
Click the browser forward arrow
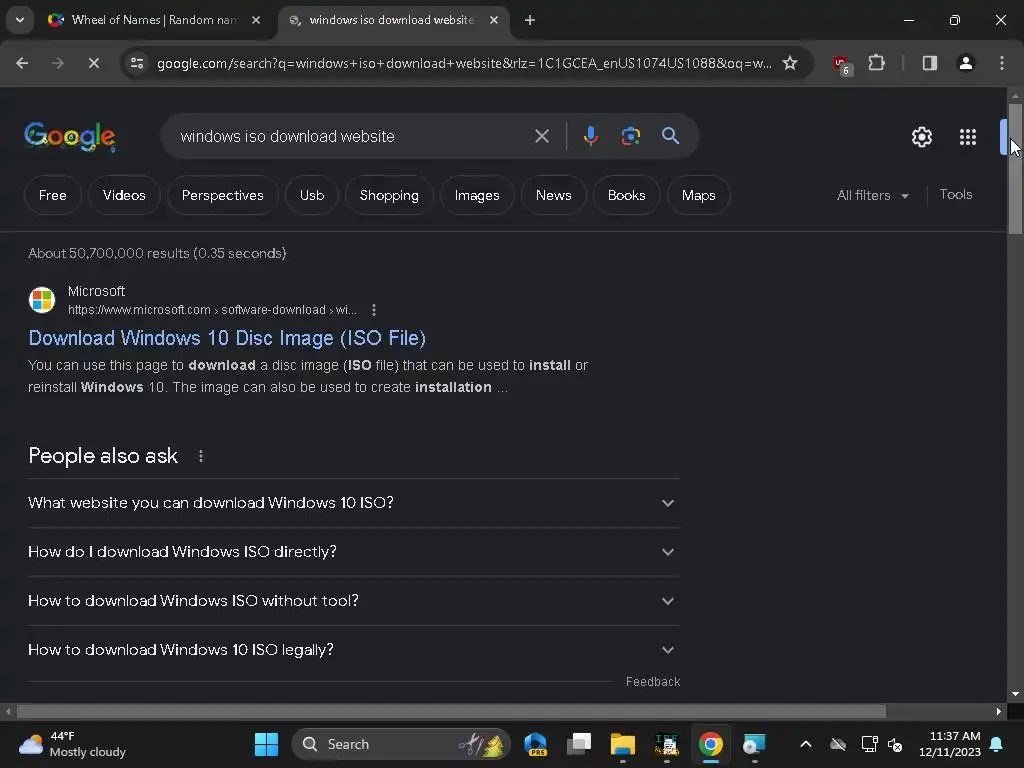pyautogui.click(x=58, y=63)
